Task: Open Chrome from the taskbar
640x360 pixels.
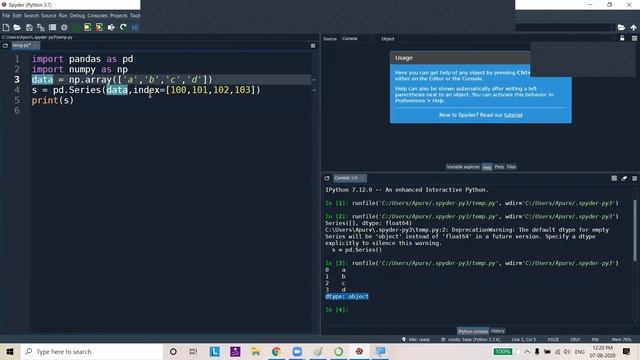Action: (x=276, y=351)
